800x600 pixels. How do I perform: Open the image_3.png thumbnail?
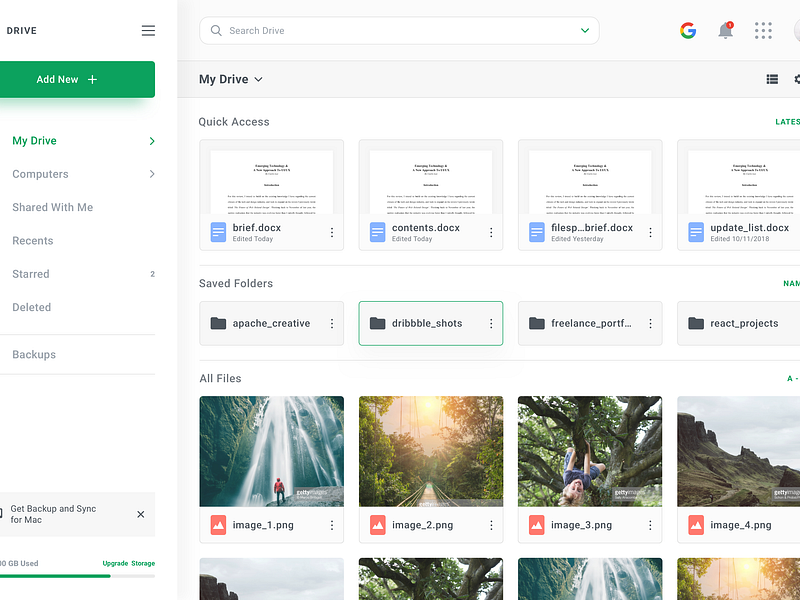(589, 451)
